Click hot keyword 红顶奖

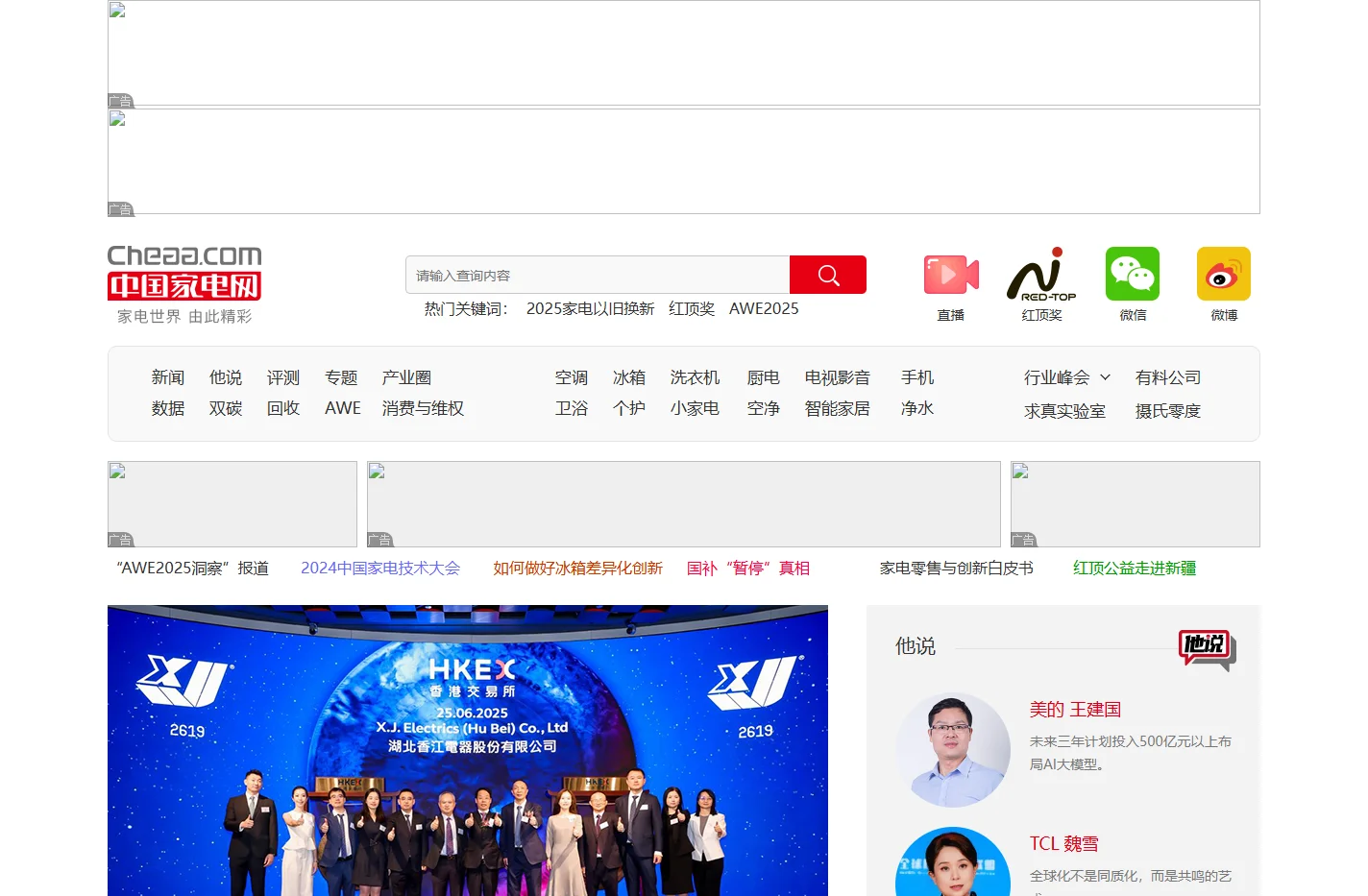pyautogui.click(x=692, y=308)
